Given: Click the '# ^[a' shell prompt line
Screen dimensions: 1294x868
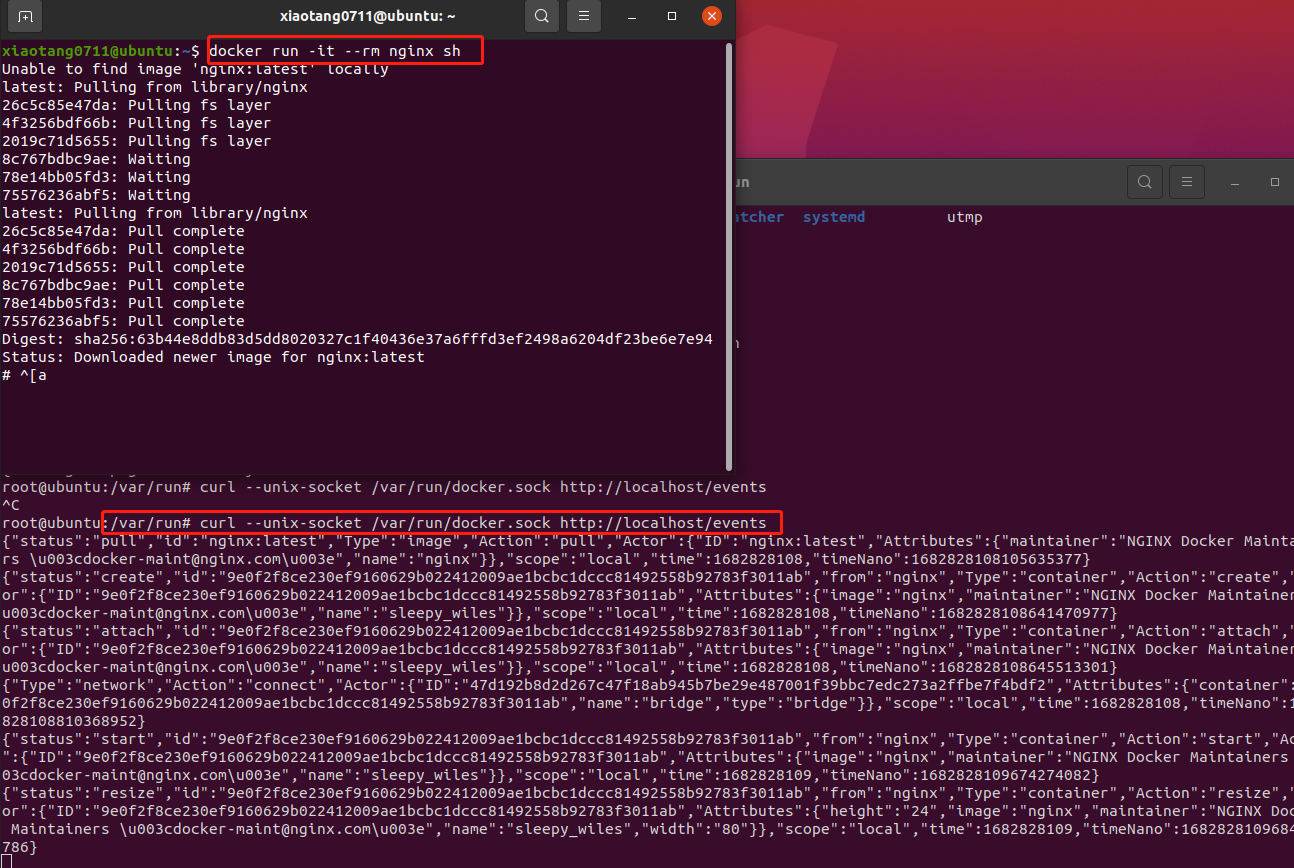Looking at the screenshot, I should pyautogui.click(x=24, y=375).
